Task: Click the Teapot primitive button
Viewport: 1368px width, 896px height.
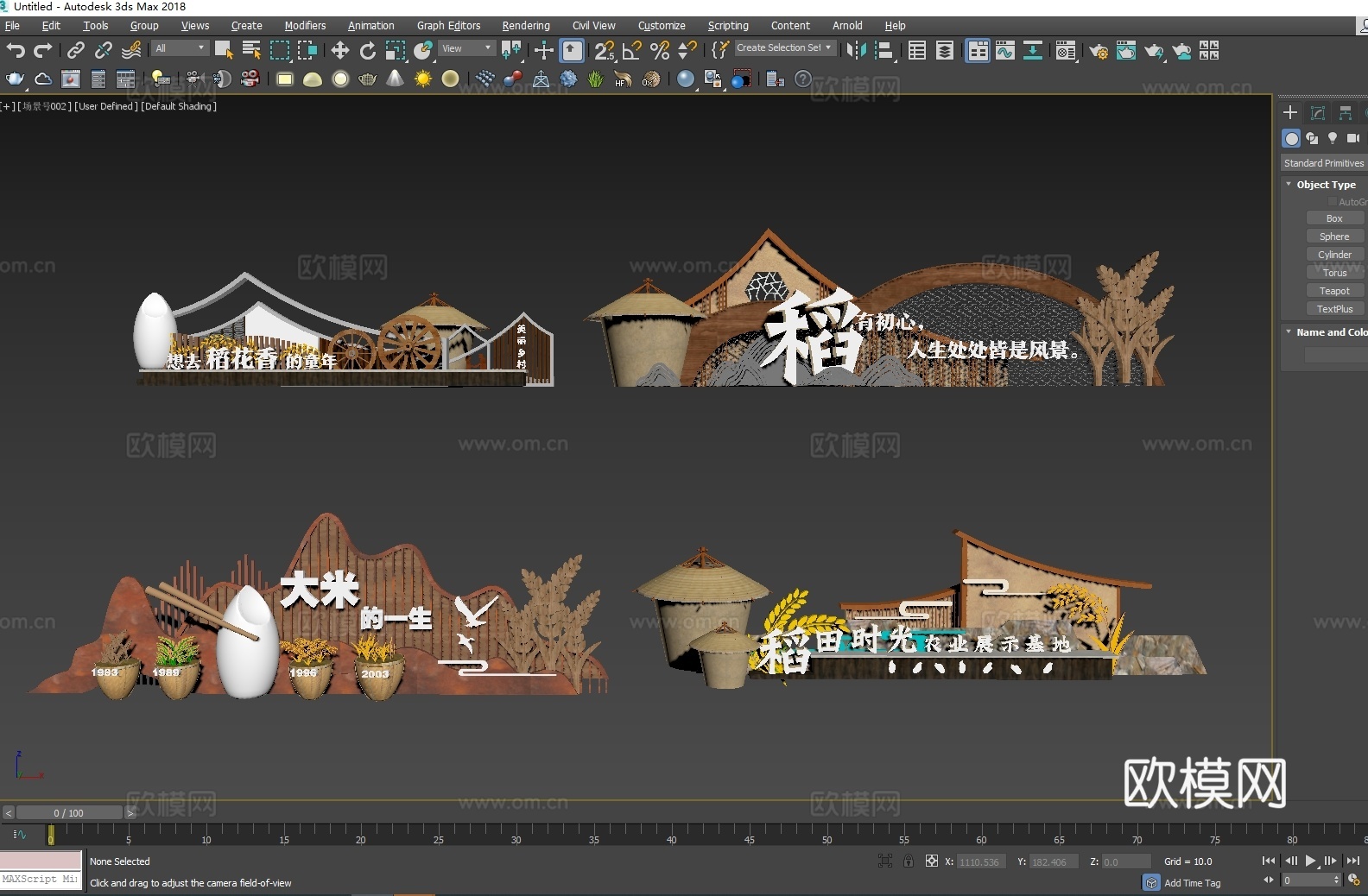Action: pyautogui.click(x=1334, y=291)
